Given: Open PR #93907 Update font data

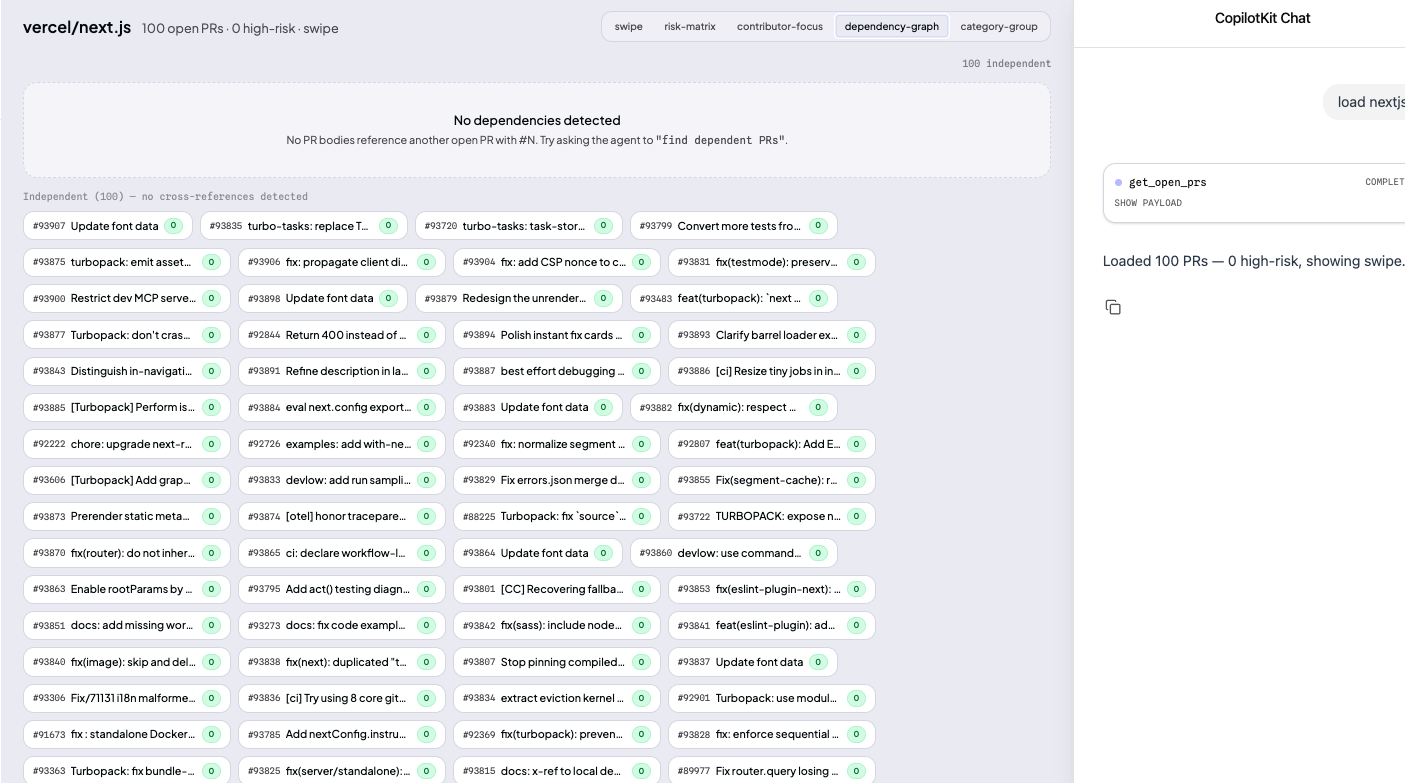Looking at the screenshot, I should tap(108, 226).
